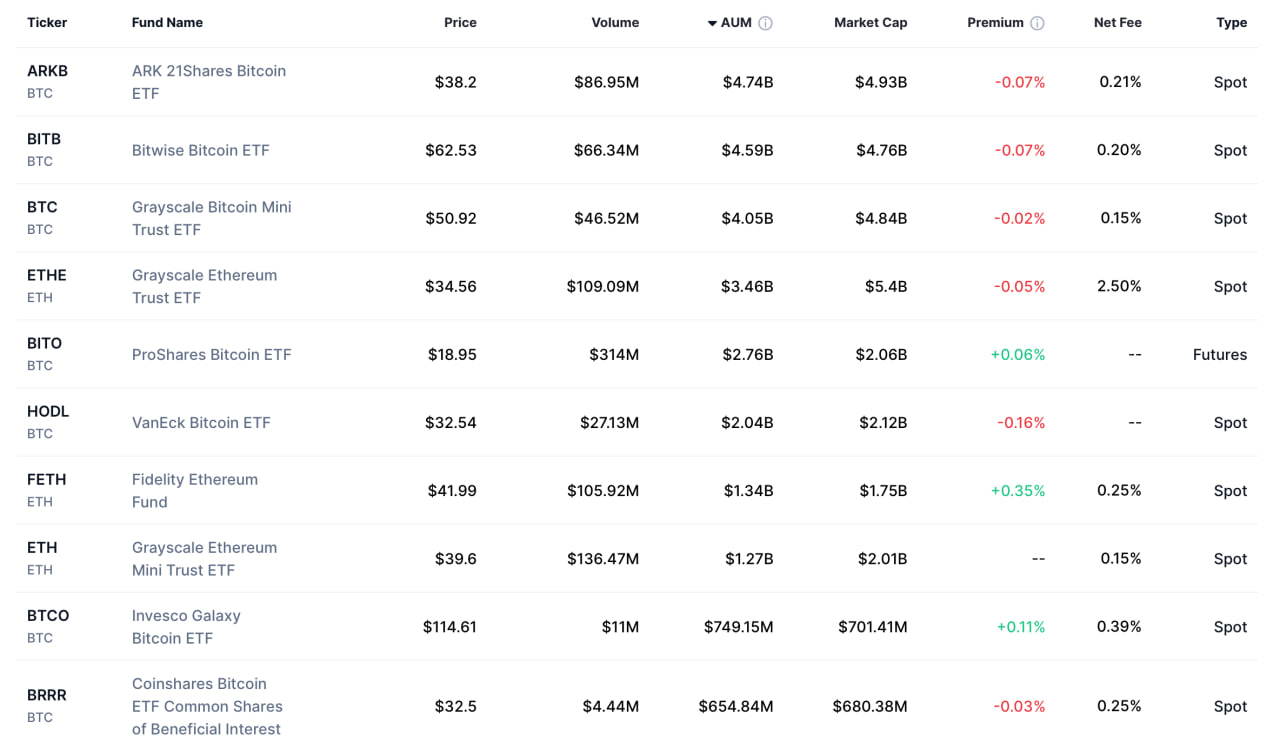The width and height of the screenshot is (1280, 749).
Task: Open Invesco Galaxy Bitcoin ETF details
Action: click(x=186, y=626)
